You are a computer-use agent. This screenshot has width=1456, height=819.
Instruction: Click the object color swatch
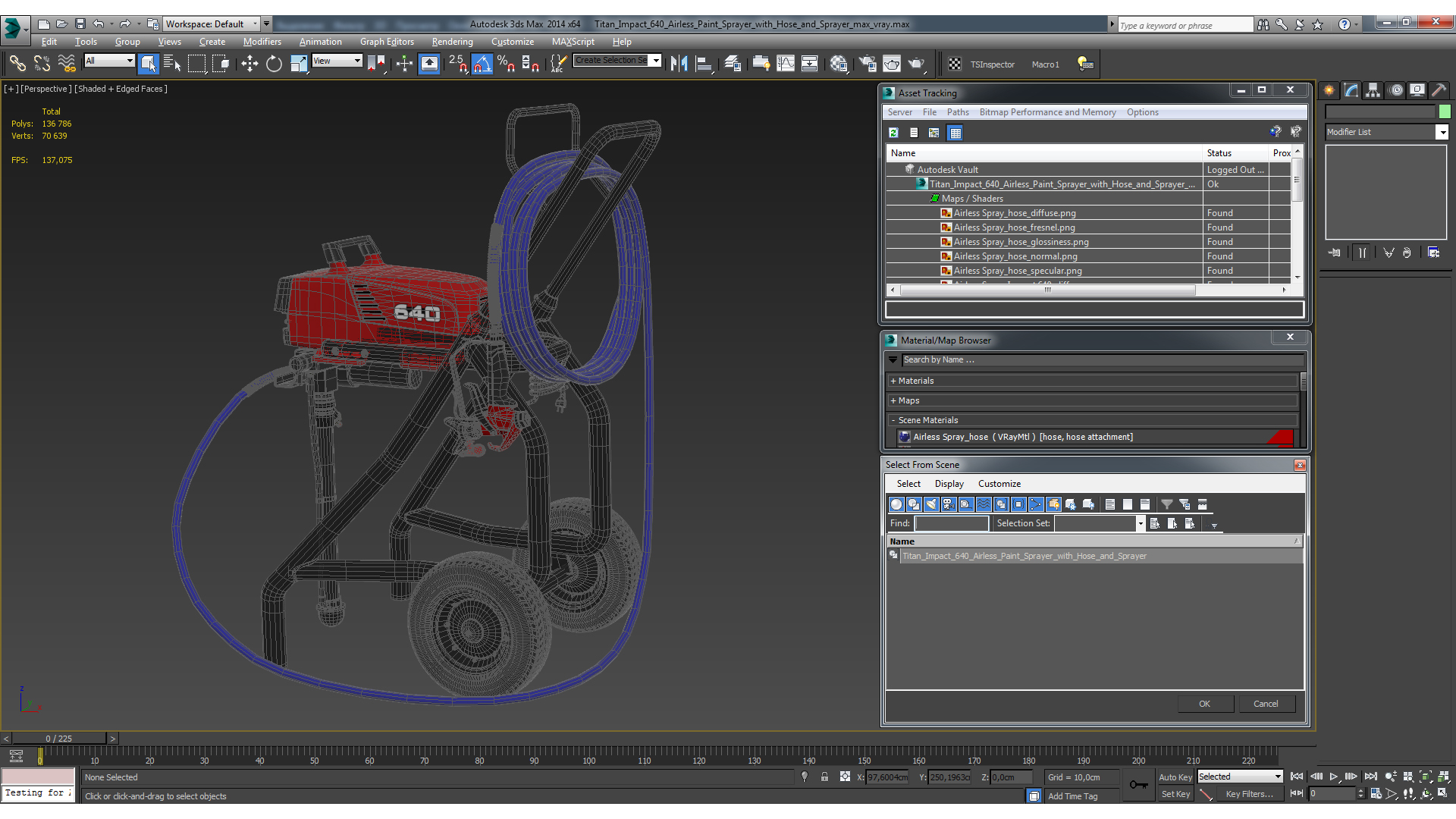(1445, 111)
